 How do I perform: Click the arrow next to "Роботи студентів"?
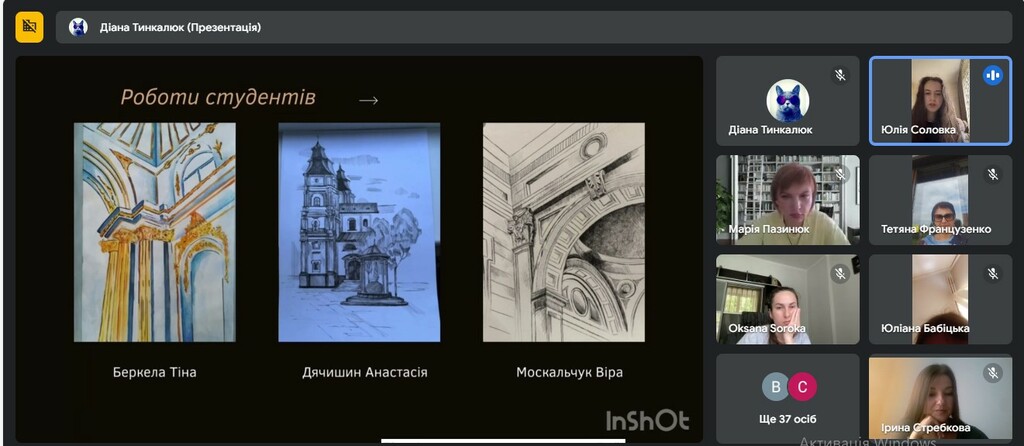point(368,100)
